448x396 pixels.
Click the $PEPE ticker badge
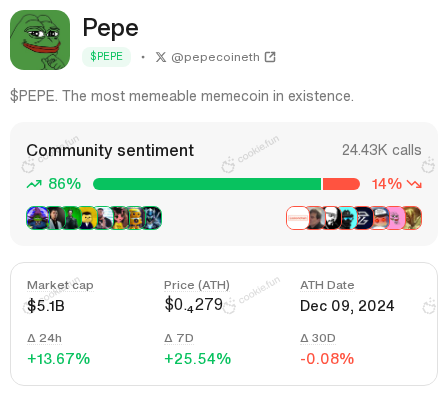point(106,57)
